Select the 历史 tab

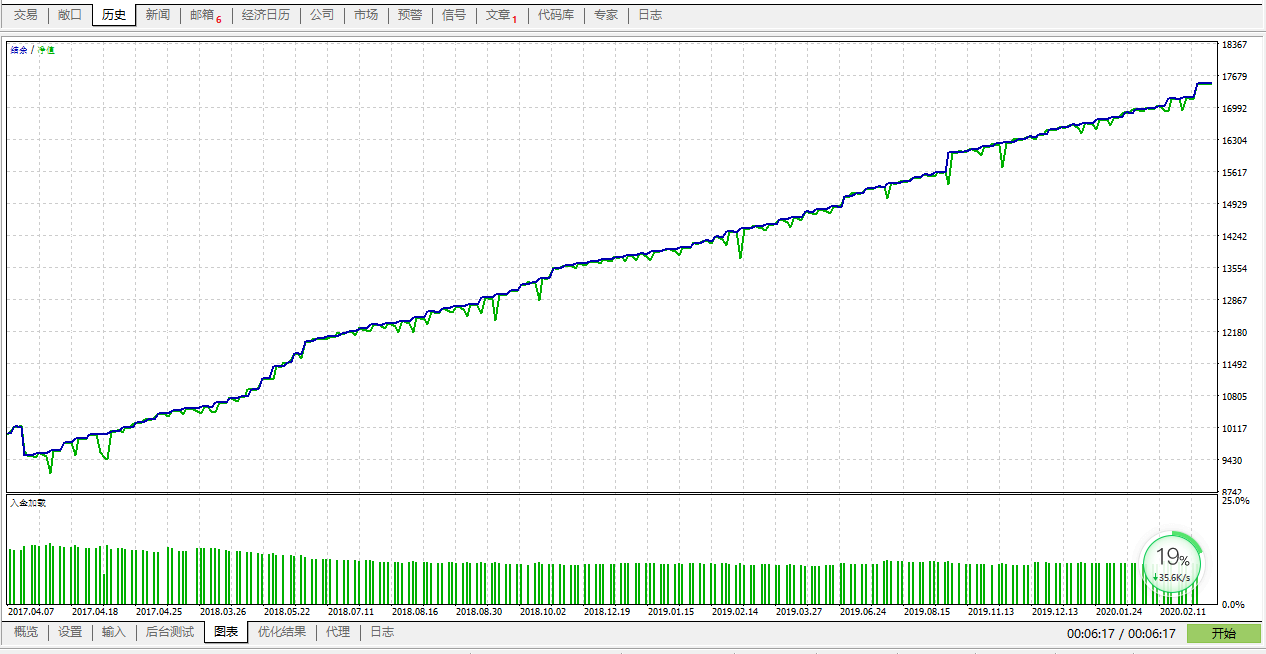[114, 15]
